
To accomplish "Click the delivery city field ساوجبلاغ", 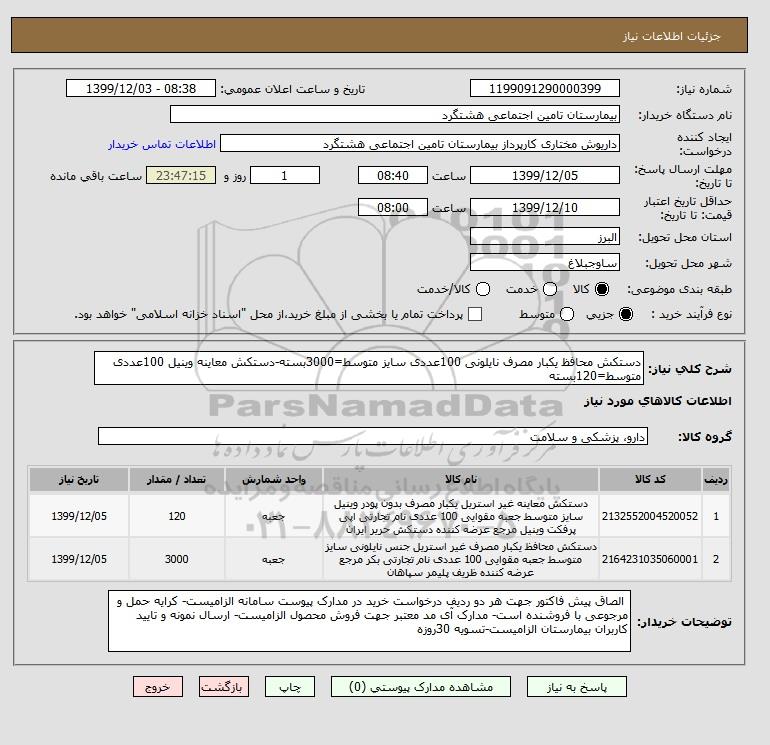I will click(545, 262).
